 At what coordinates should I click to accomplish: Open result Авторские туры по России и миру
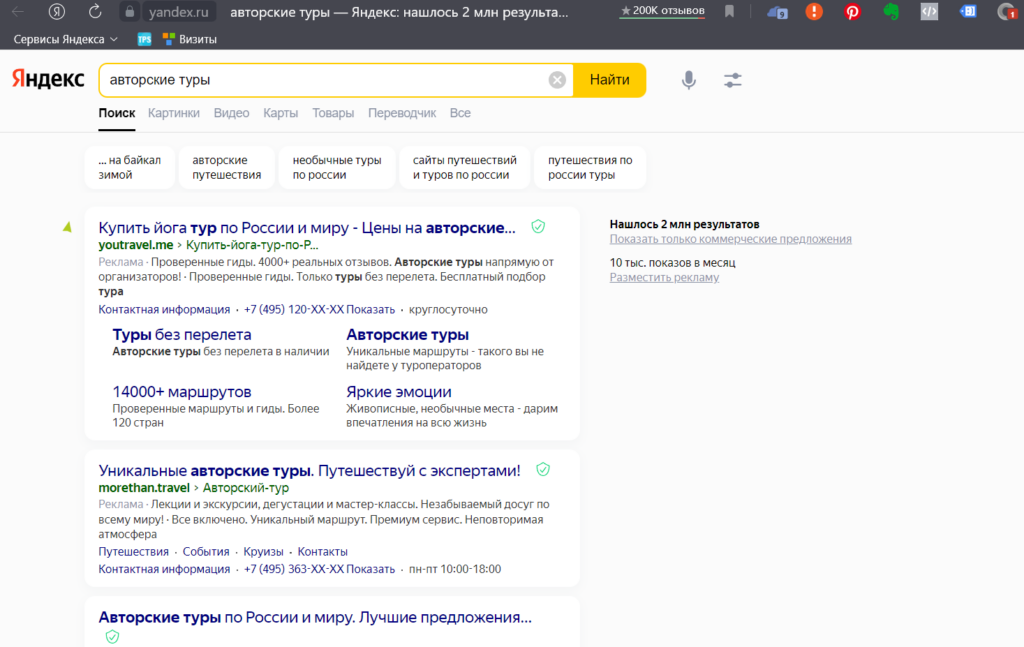[x=315, y=617]
